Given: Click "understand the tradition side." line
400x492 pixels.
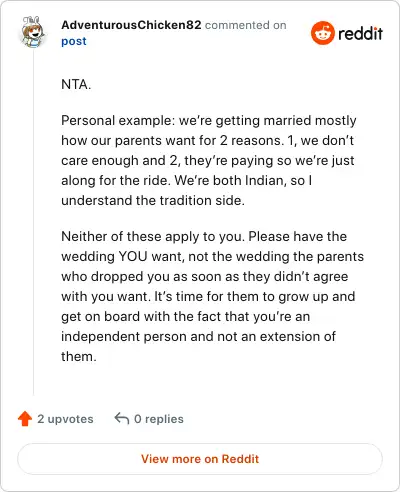Looking at the screenshot, I should point(153,200).
